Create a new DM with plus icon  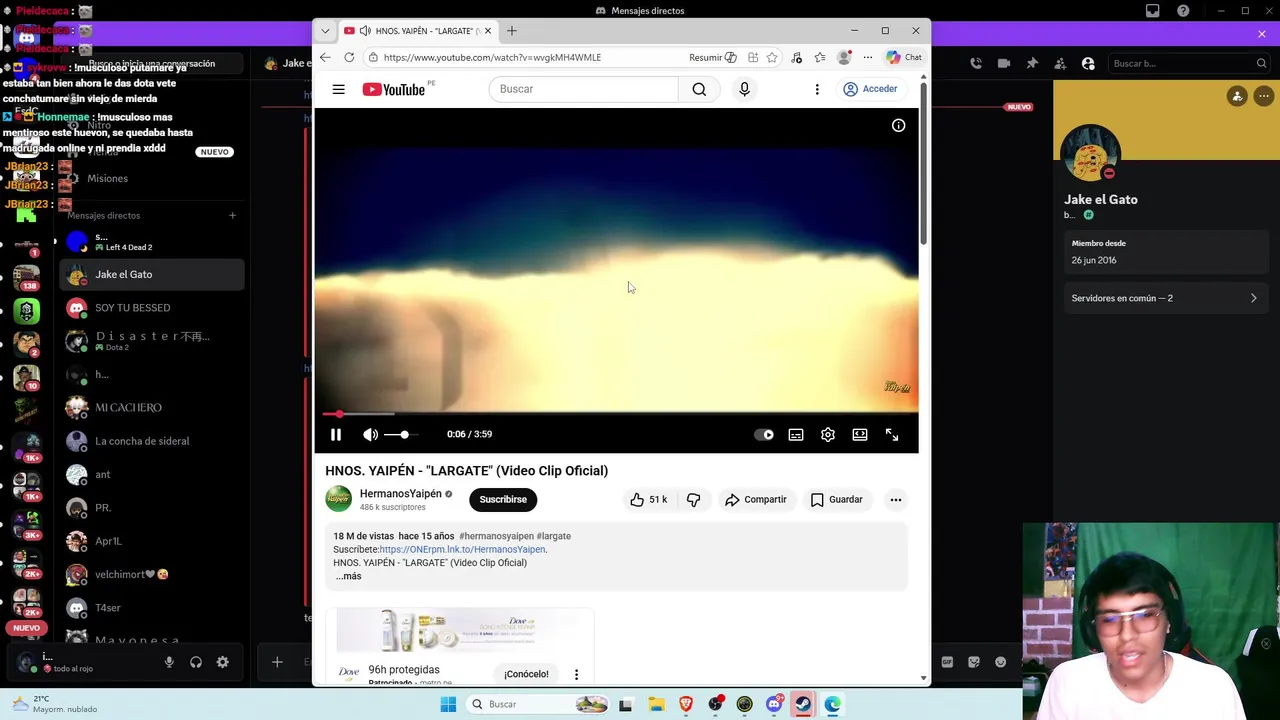pyautogui.click(x=232, y=215)
